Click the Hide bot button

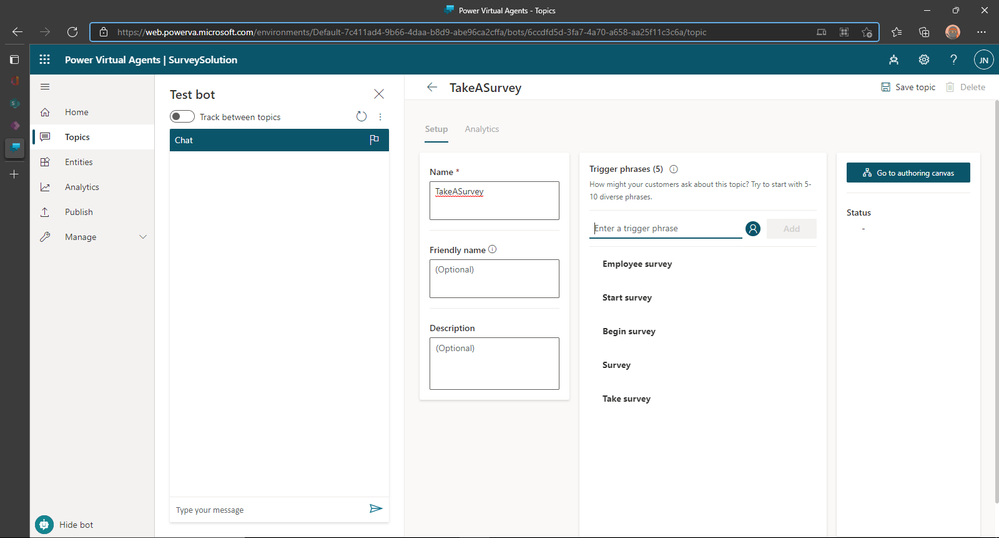64,525
